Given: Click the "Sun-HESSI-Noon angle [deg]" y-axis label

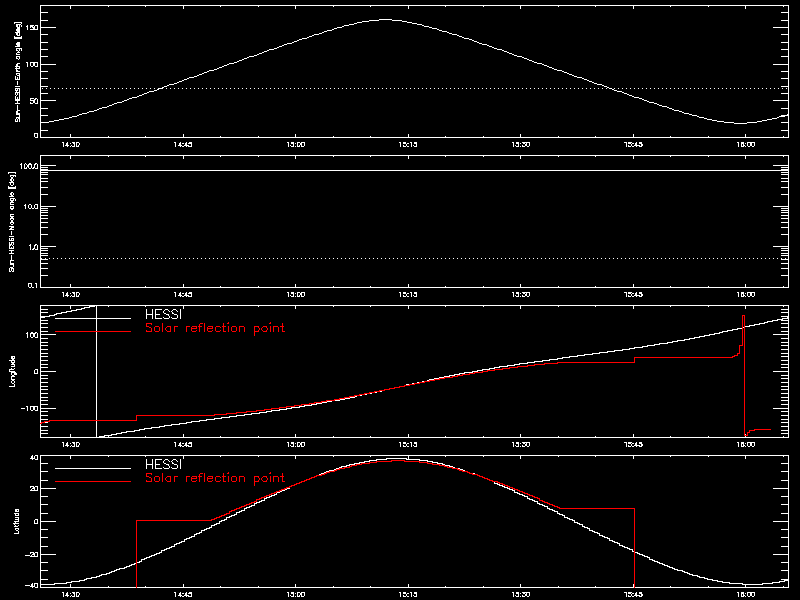Looking at the screenshot, I should tap(12, 221).
